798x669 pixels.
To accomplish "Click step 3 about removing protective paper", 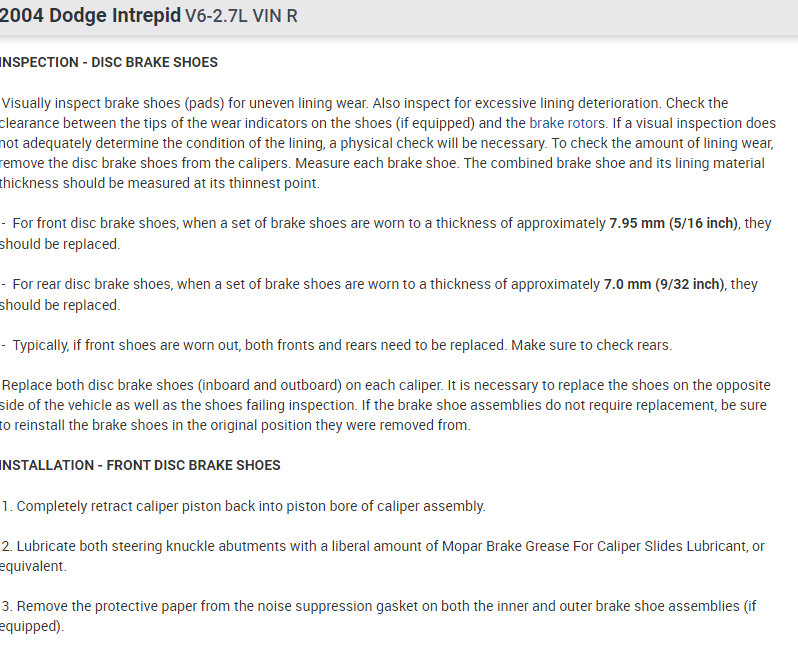I will (300, 606).
